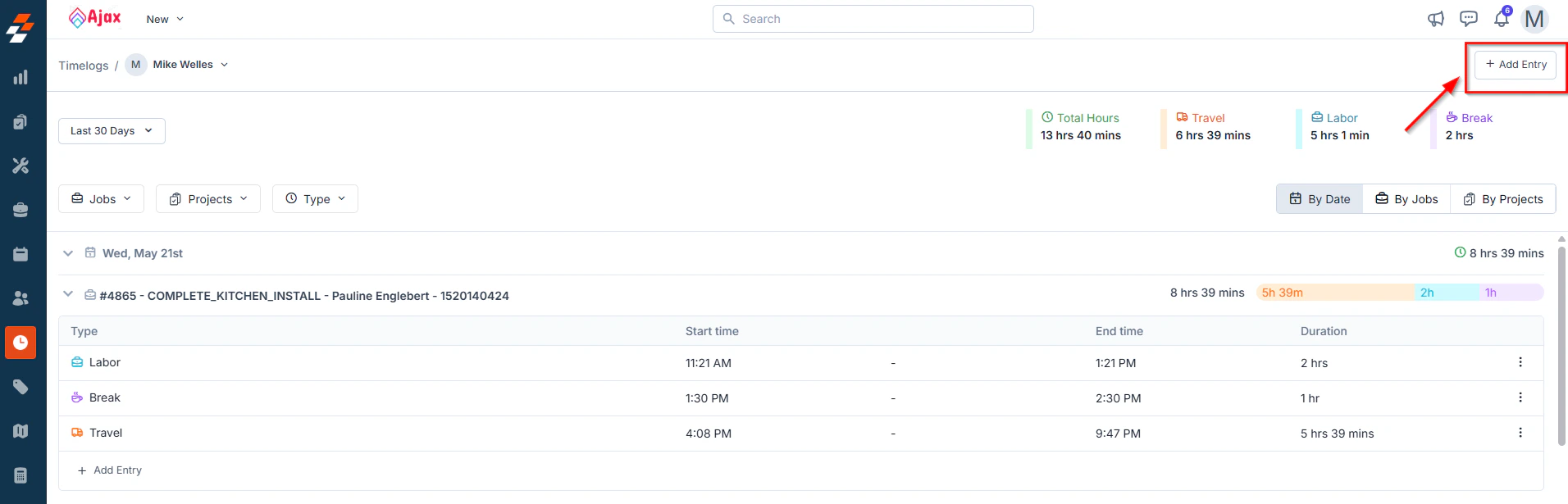Screen dimensions: 1568x504
Task: Open the tools wrench sidebar icon
Action: coord(21,166)
